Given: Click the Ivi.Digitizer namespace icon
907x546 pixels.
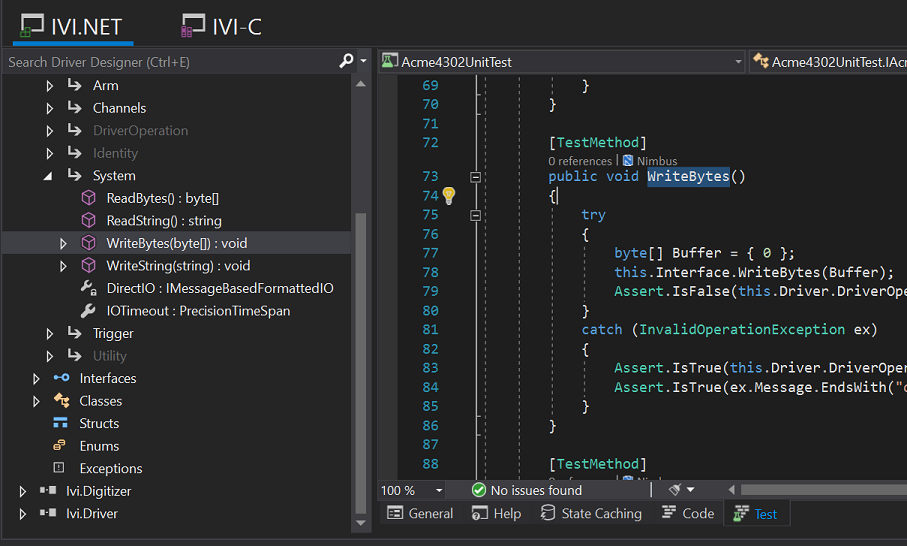Looking at the screenshot, I should [x=48, y=490].
